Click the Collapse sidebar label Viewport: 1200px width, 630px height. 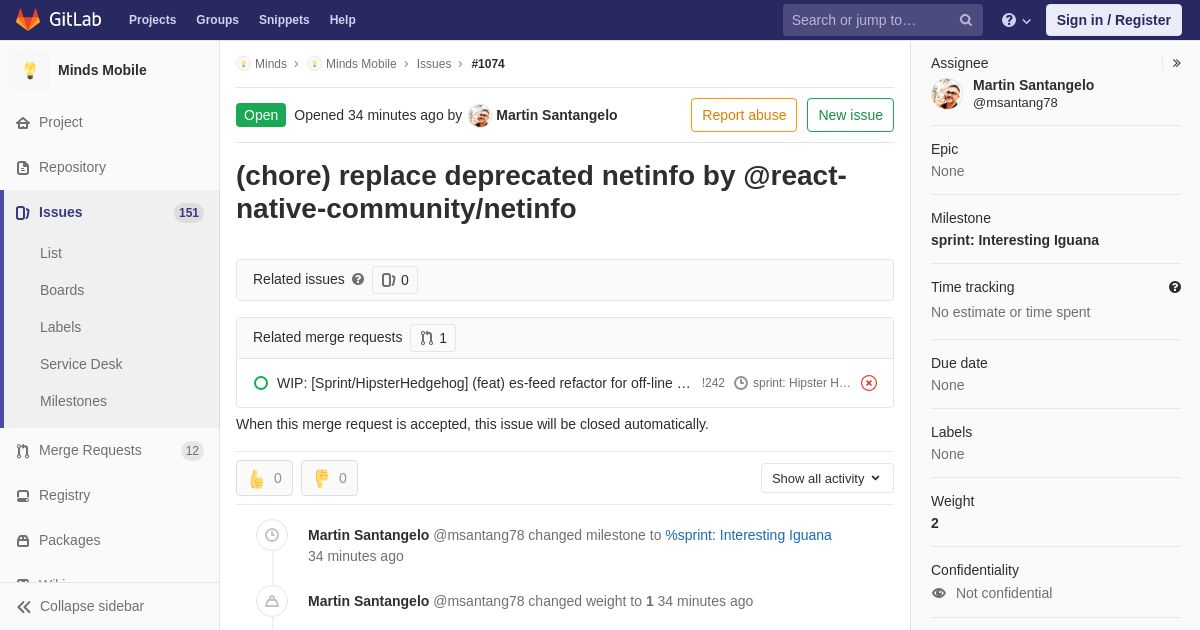(x=92, y=606)
